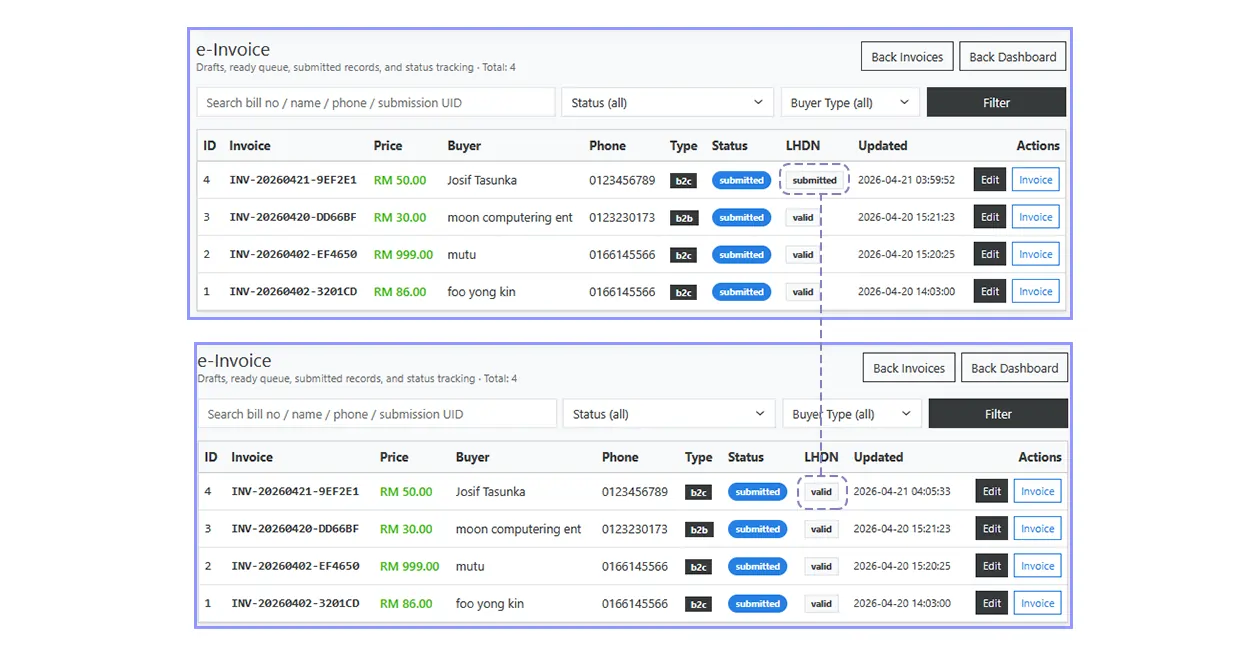Open Status (all) dropdown in upper panel

pos(667,103)
